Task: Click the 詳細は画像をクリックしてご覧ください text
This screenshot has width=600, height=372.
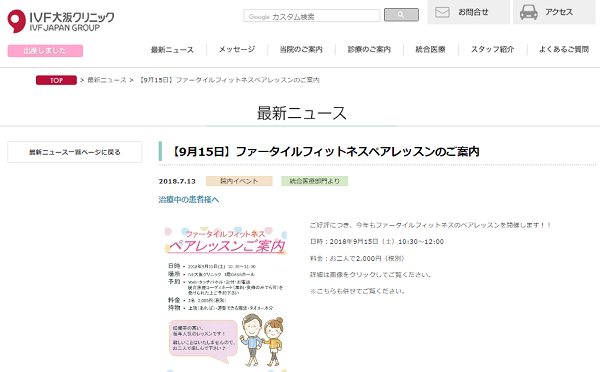Action: tap(370, 275)
